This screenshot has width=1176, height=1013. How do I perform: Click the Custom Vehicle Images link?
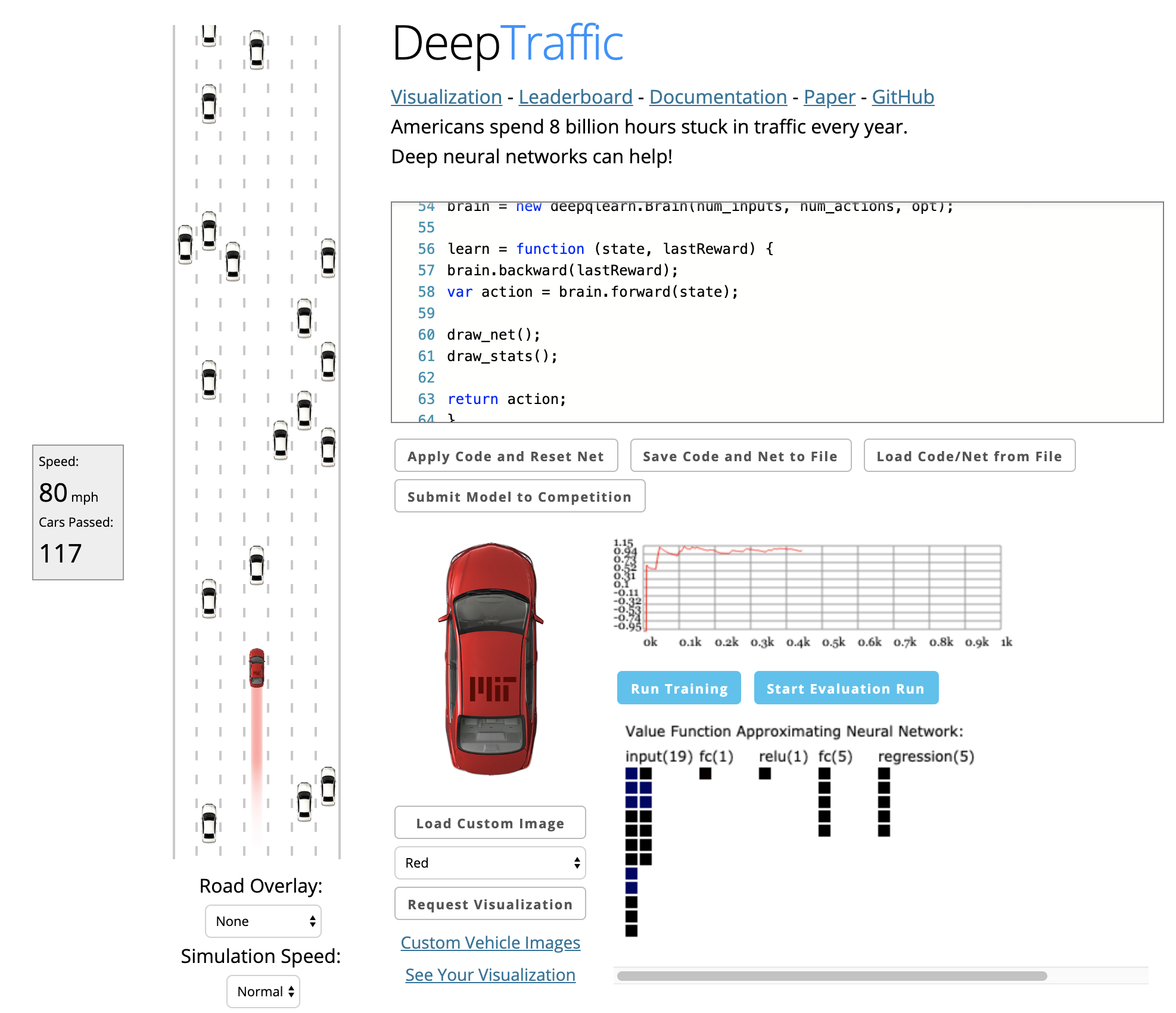(x=489, y=941)
